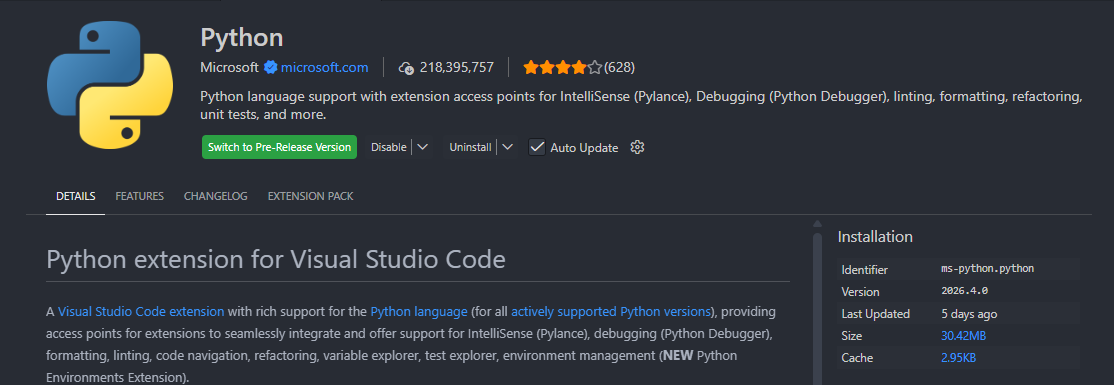Click the 218,395,757 install count
Viewport: 1114px width, 385px height.
(456, 67)
